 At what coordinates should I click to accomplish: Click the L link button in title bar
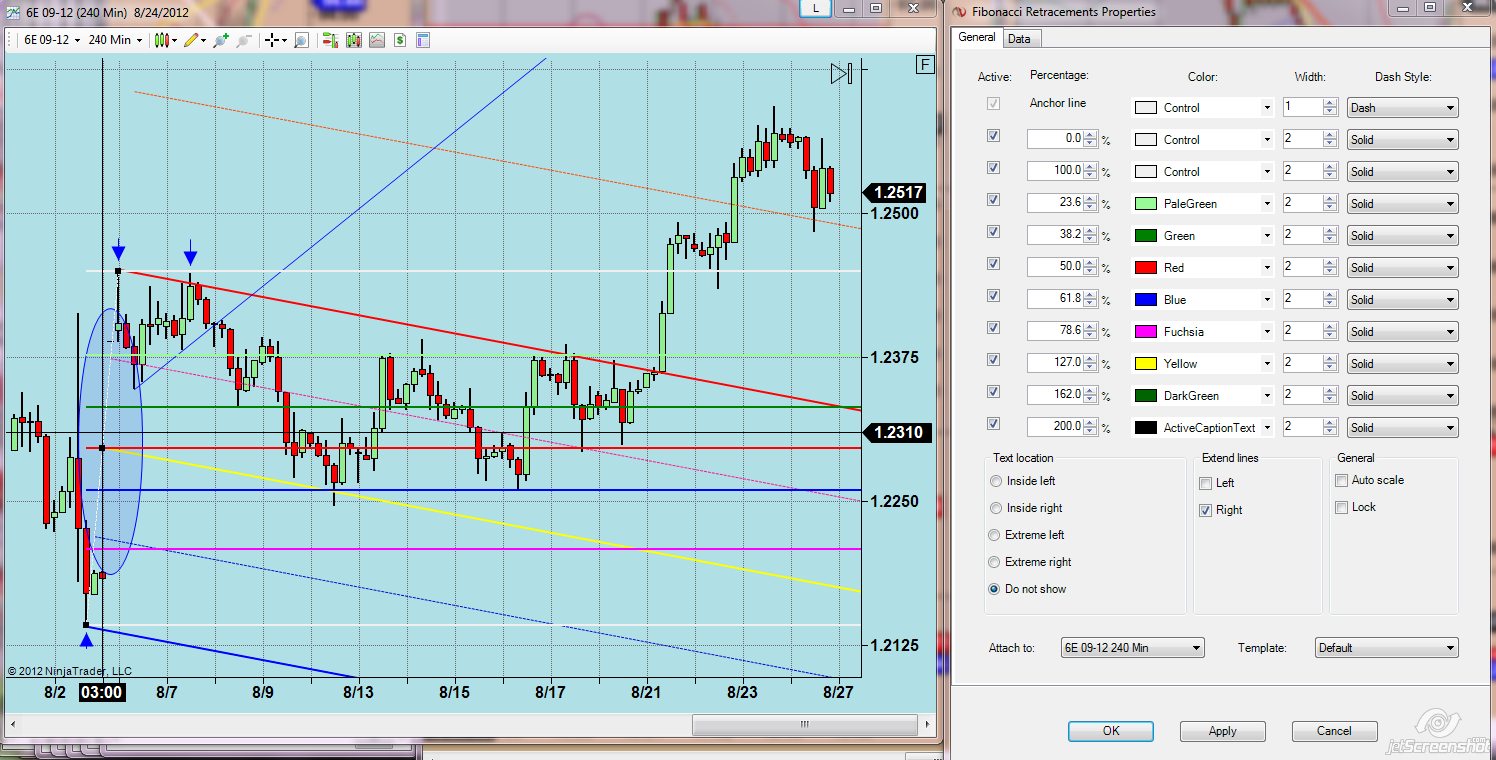pyautogui.click(x=816, y=8)
